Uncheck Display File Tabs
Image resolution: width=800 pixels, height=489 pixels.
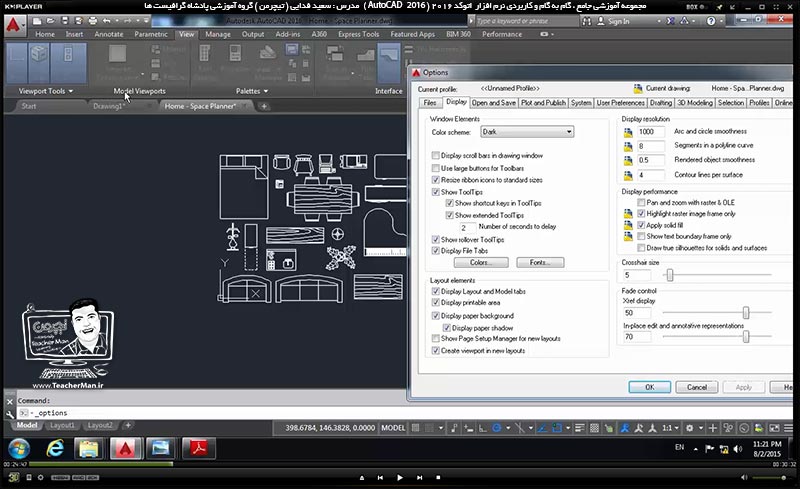(435, 251)
